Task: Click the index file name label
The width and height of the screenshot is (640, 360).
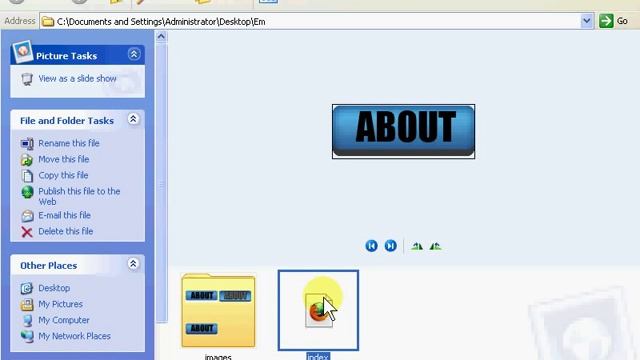Action: pyautogui.click(x=318, y=356)
